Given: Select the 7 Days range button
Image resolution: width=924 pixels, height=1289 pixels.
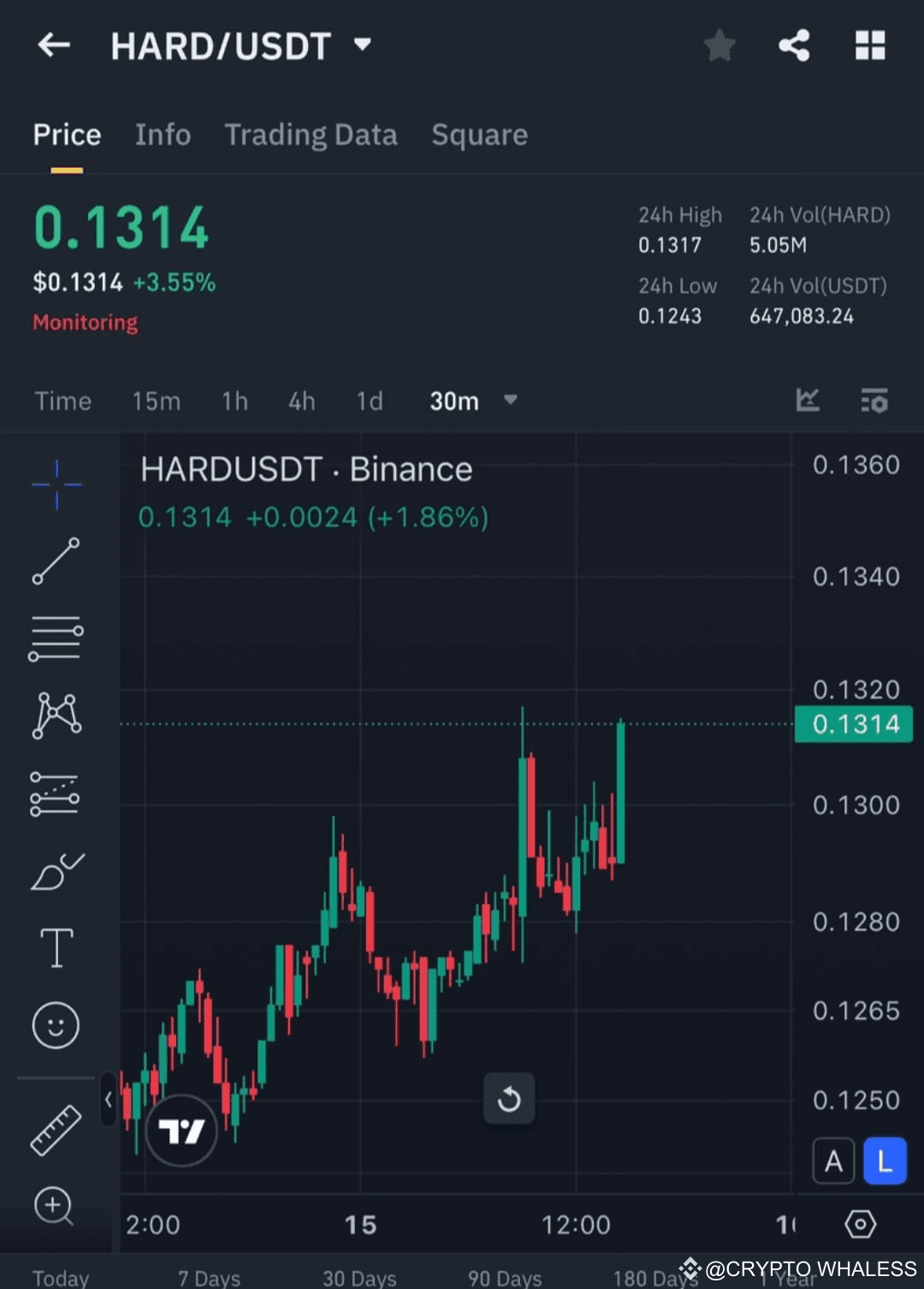Looking at the screenshot, I should [x=208, y=1276].
